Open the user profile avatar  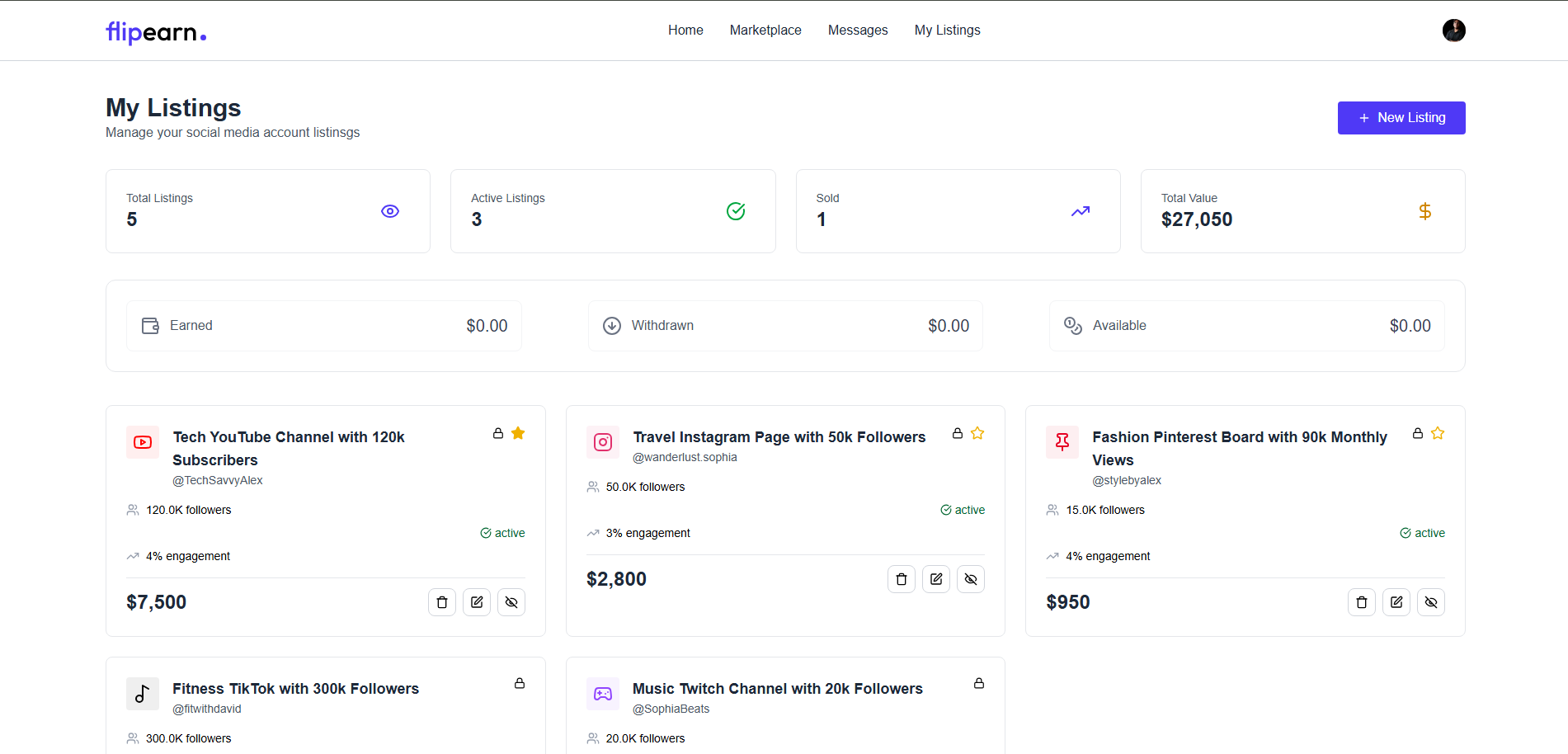click(1453, 31)
